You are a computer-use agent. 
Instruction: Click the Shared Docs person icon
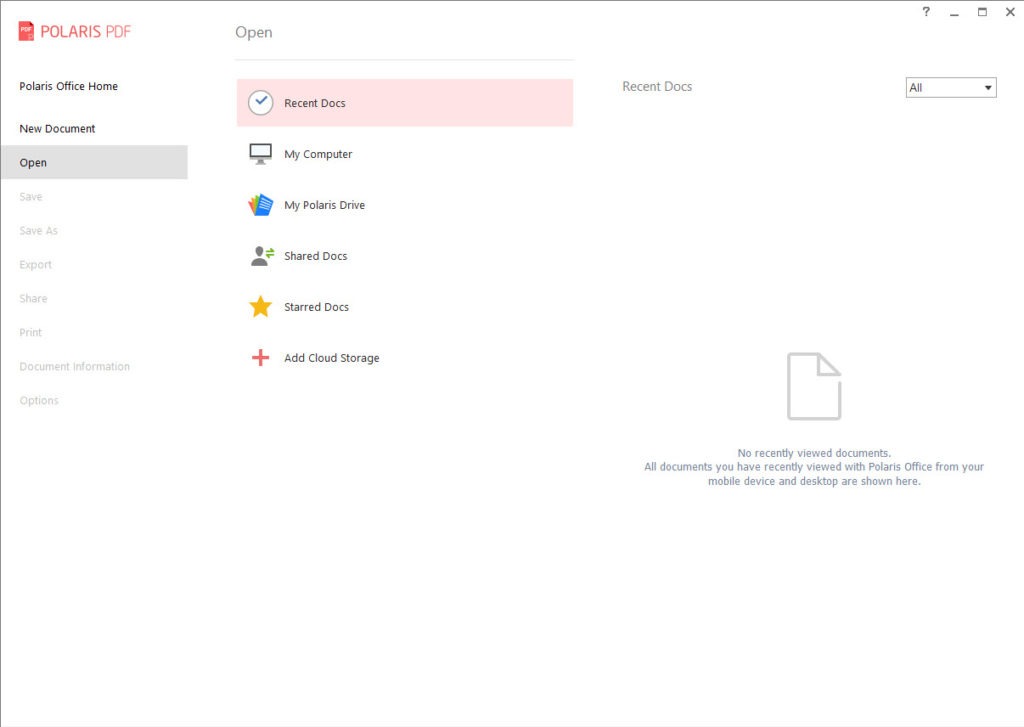pyautogui.click(x=262, y=256)
